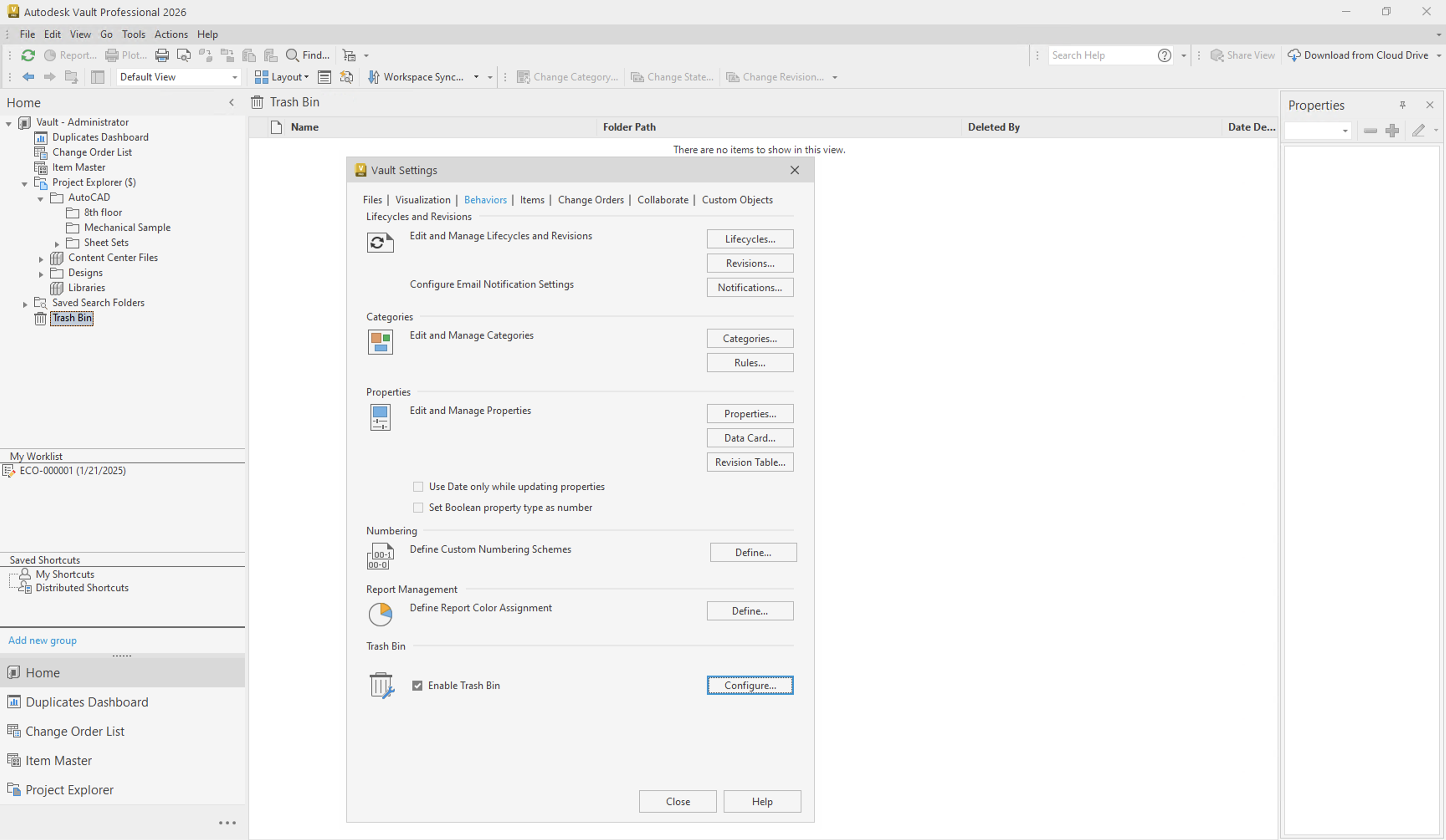
Task: Pin the Properties panel with the pushpin icon
Action: point(1402,105)
